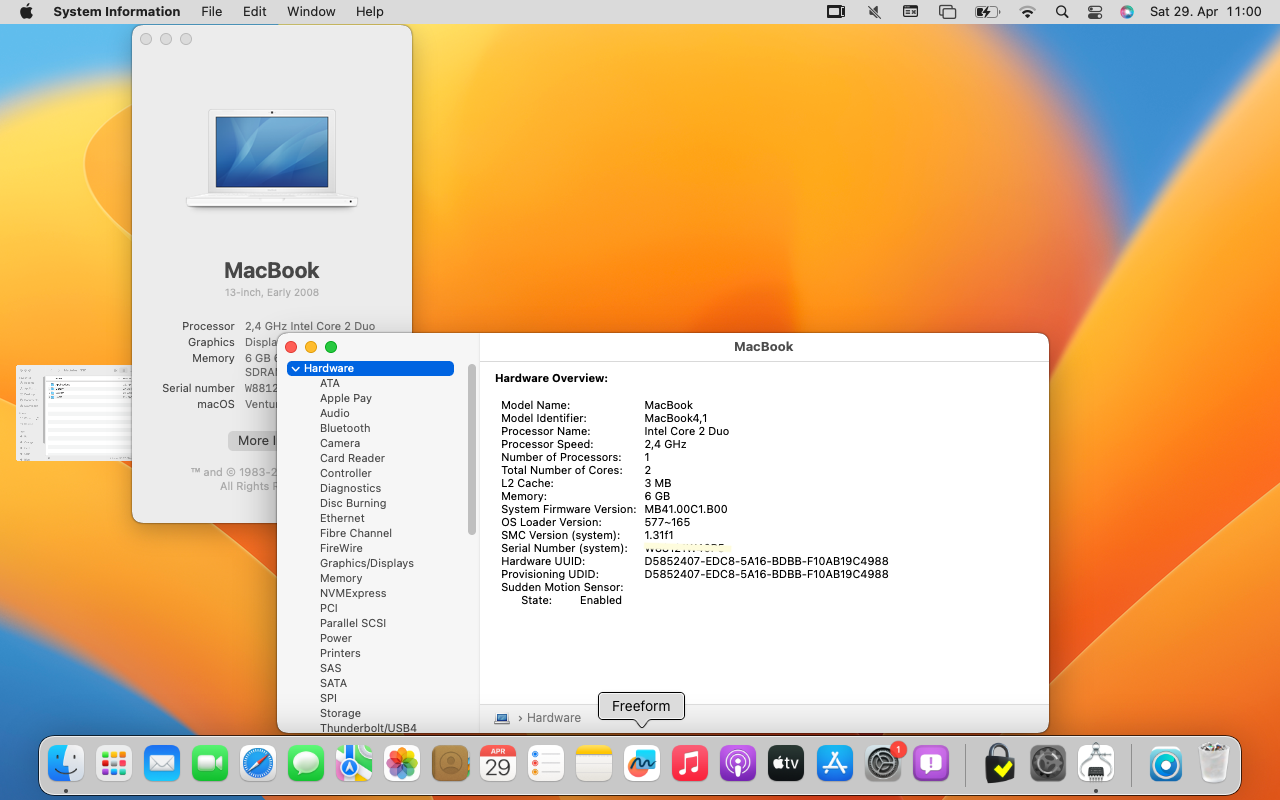
Task: Open Messages in the Dock
Action: coord(306,764)
